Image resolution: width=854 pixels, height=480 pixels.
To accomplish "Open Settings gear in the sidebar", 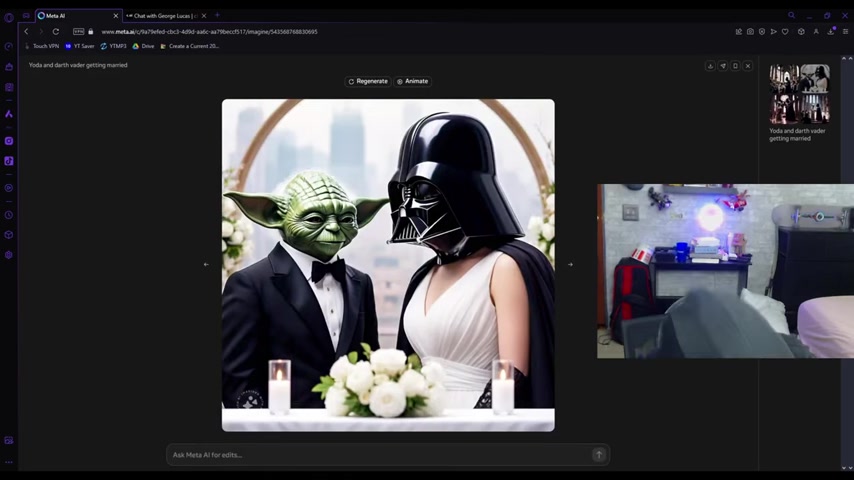I will click(9, 255).
